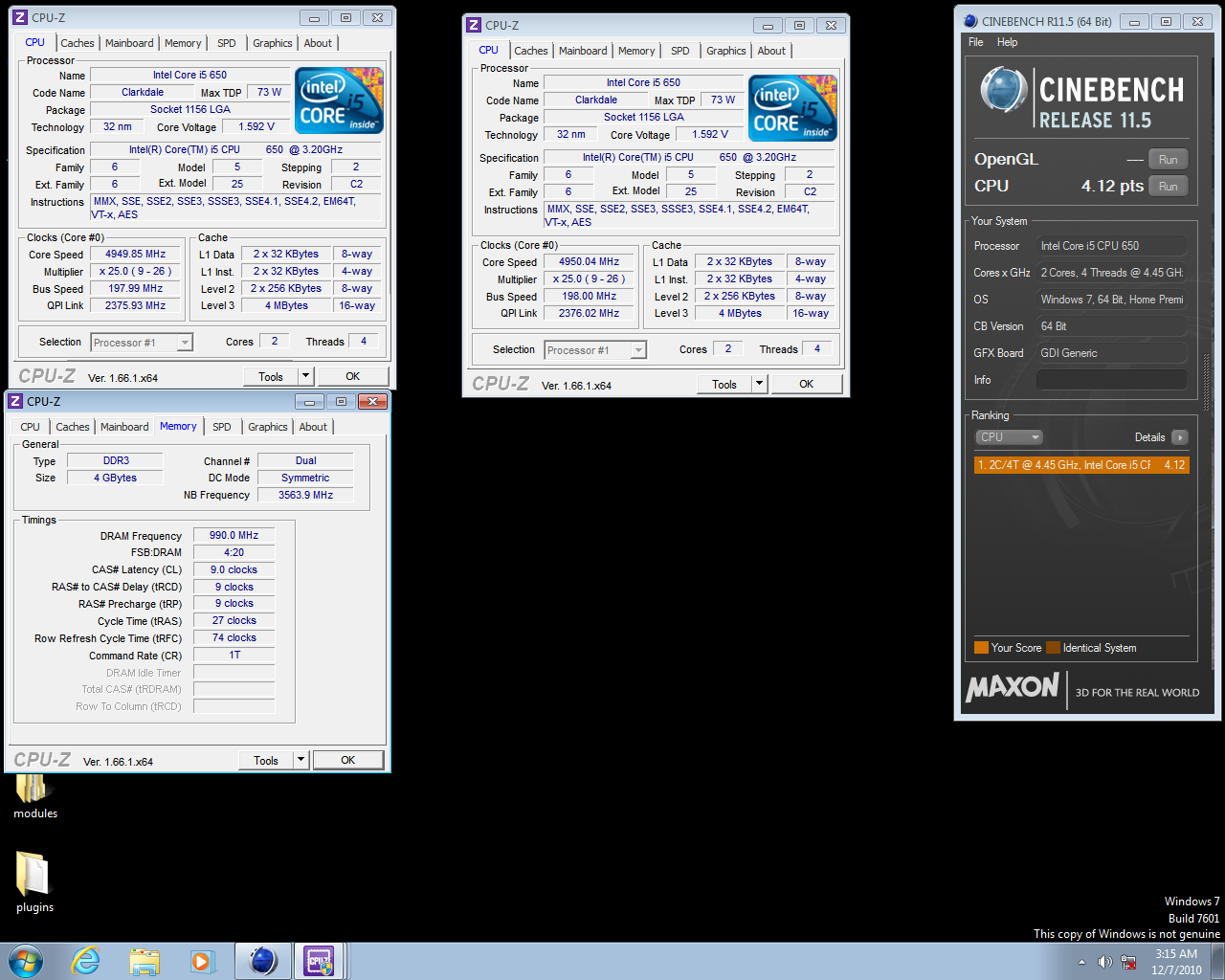Click the Cinebench Processor field Intel Core i5 CPU 650
The image size is (1225, 980).
tap(1112, 246)
